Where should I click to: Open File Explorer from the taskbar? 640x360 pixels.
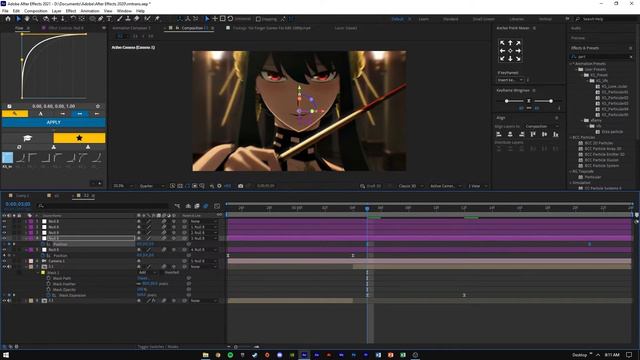206,355
